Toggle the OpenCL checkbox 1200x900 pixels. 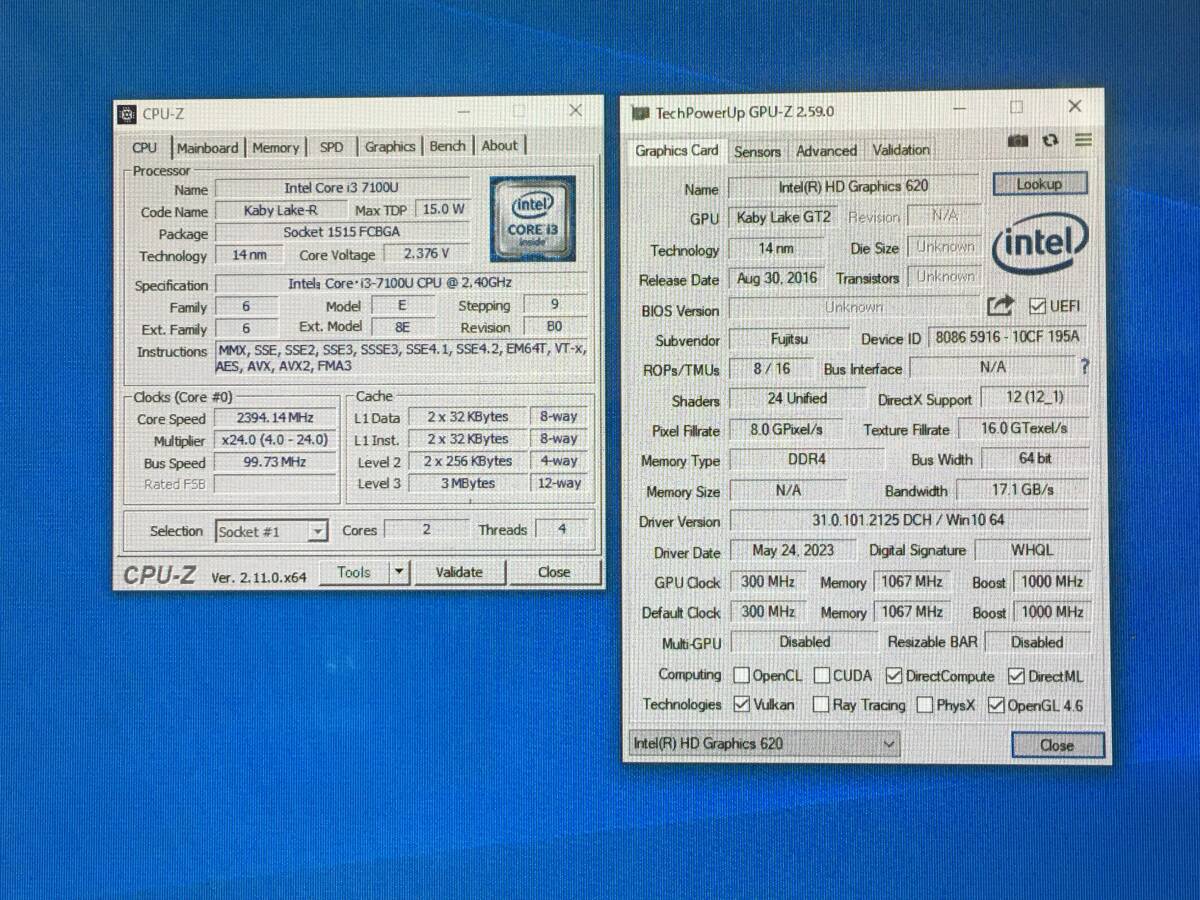click(742, 676)
